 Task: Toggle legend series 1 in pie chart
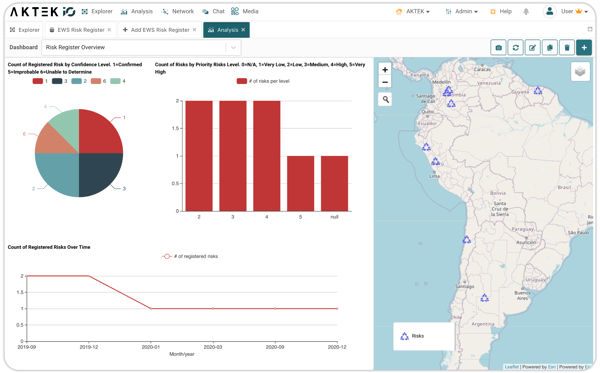coord(40,81)
